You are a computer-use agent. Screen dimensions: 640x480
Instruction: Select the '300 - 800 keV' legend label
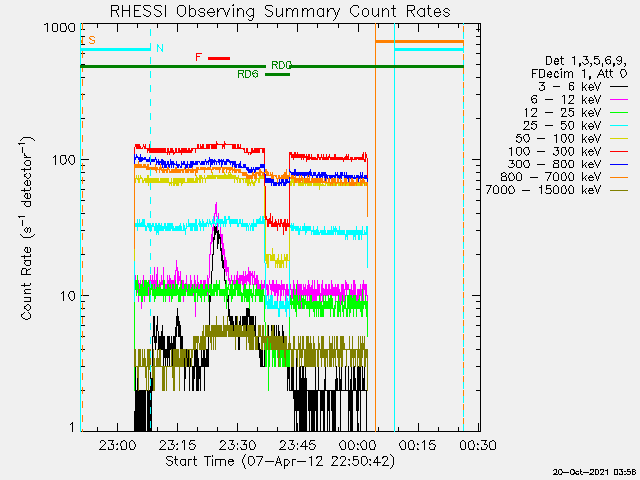(555, 164)
